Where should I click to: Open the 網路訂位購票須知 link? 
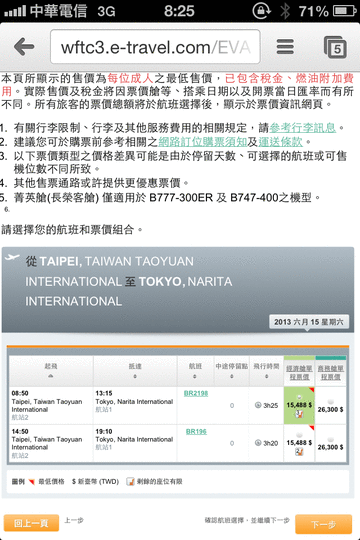pyautogui.click(x=203, y=142)
